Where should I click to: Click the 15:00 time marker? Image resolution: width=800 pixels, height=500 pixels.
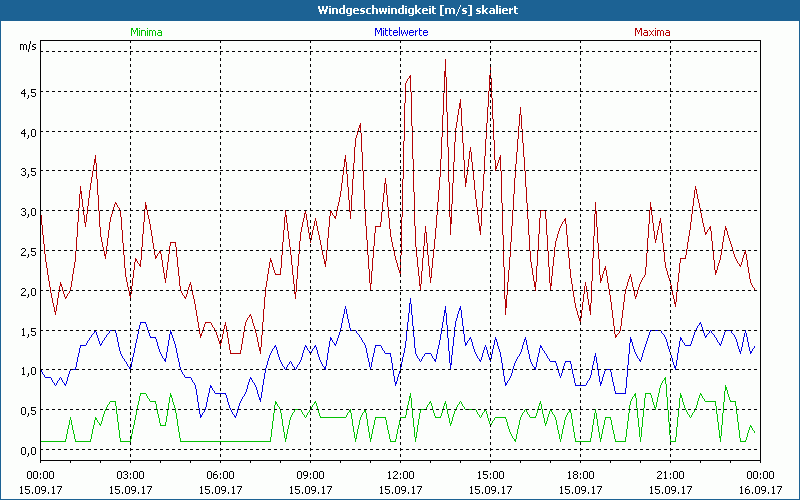[490, 475]
